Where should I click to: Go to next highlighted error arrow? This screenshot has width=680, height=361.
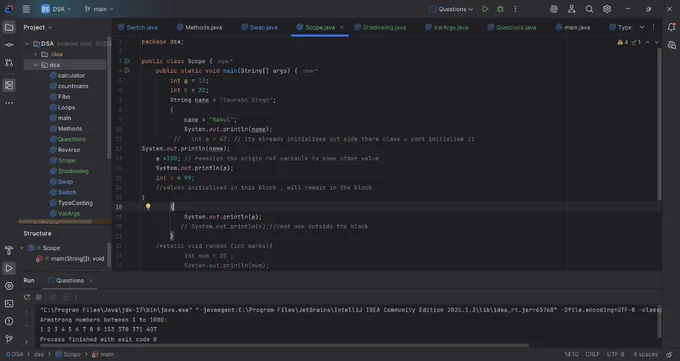[x=657, y=42]
